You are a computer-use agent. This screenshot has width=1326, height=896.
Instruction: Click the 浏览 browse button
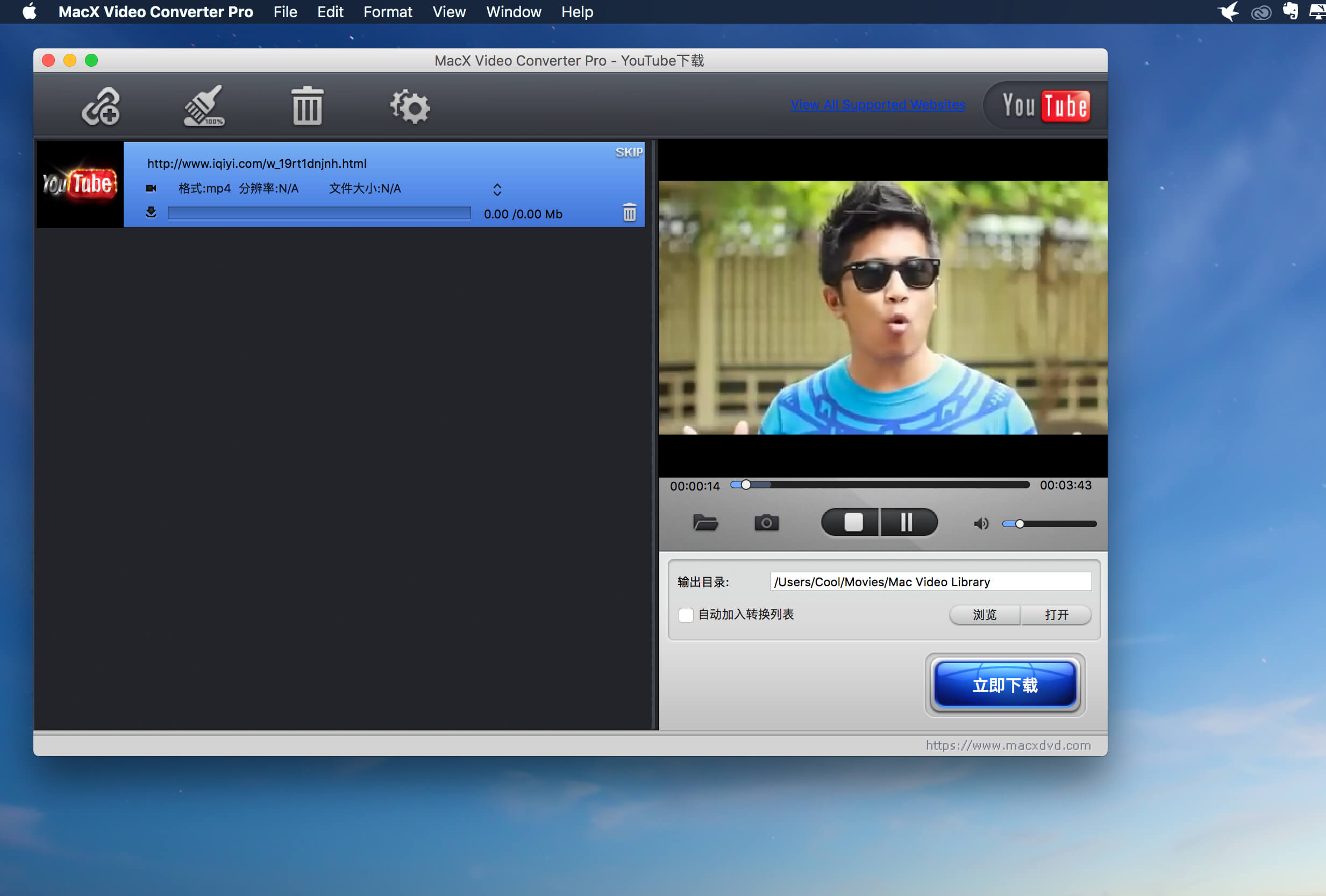pyautogui.click(x=984, y=615)
